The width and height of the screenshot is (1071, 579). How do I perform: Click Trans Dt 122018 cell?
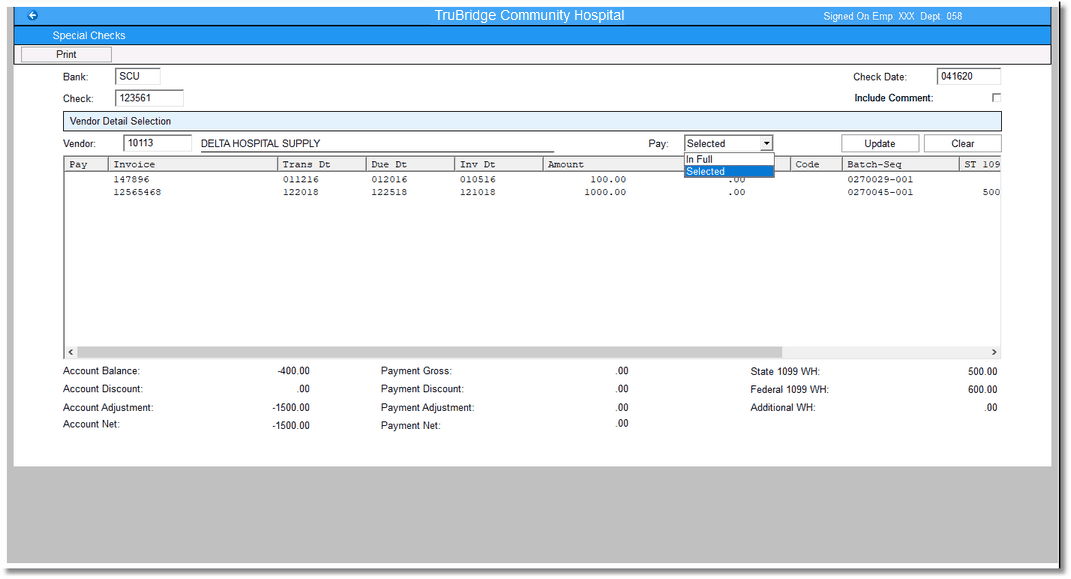(301, 193)
